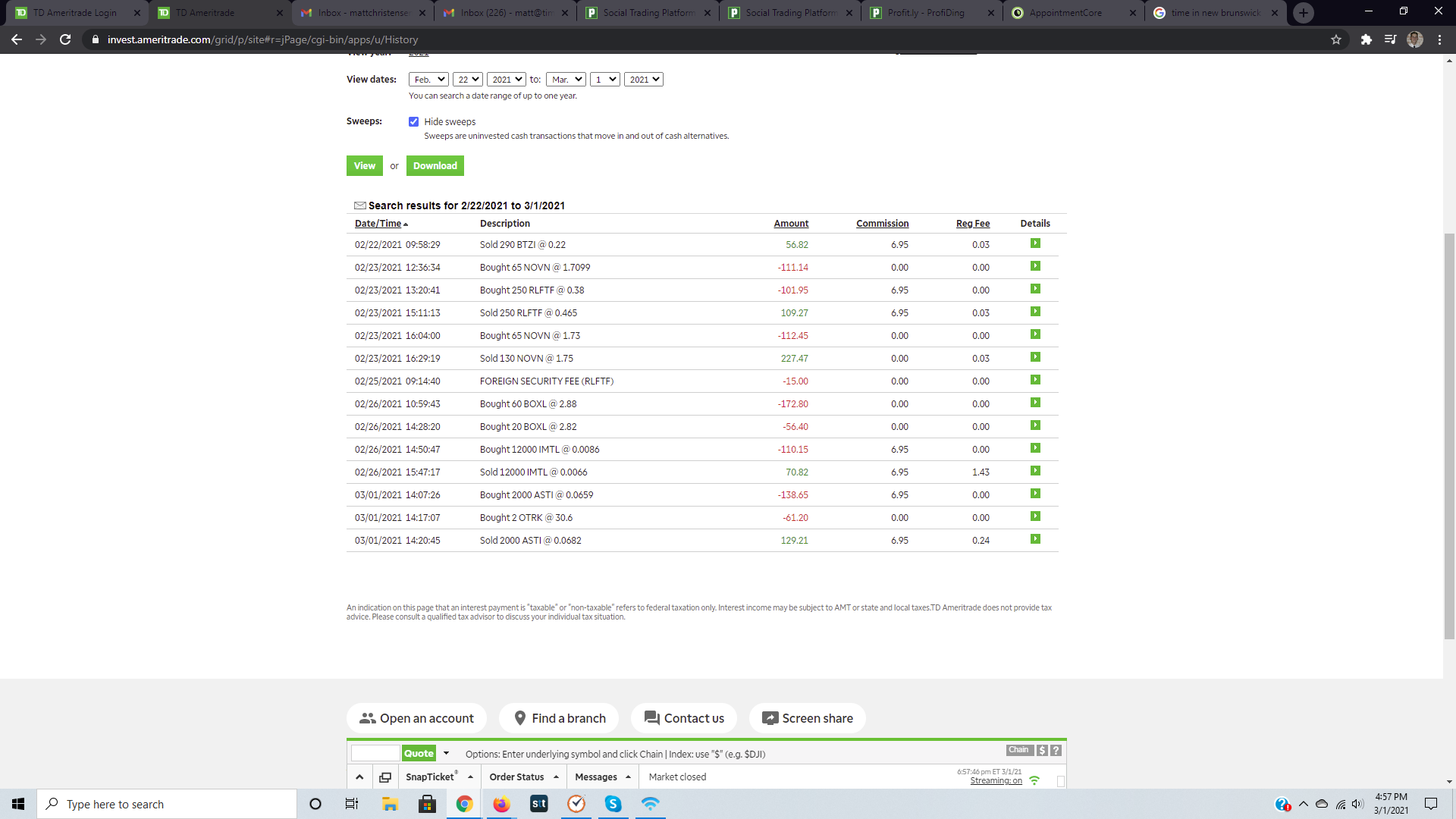The width and height of the screenshot is (1456, 819).
Task: Open details for Sold 290 BTZI transaction
Action: [1035, 243]
